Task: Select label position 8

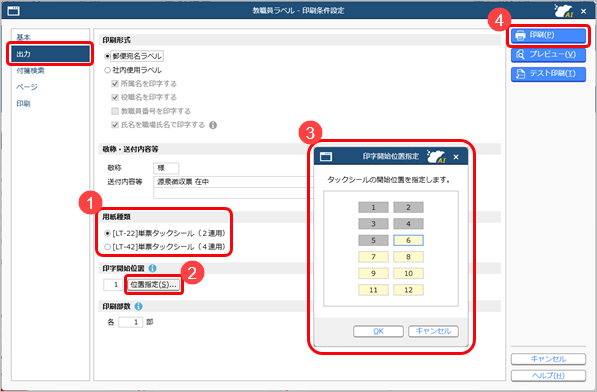Action: pos(408,257)
